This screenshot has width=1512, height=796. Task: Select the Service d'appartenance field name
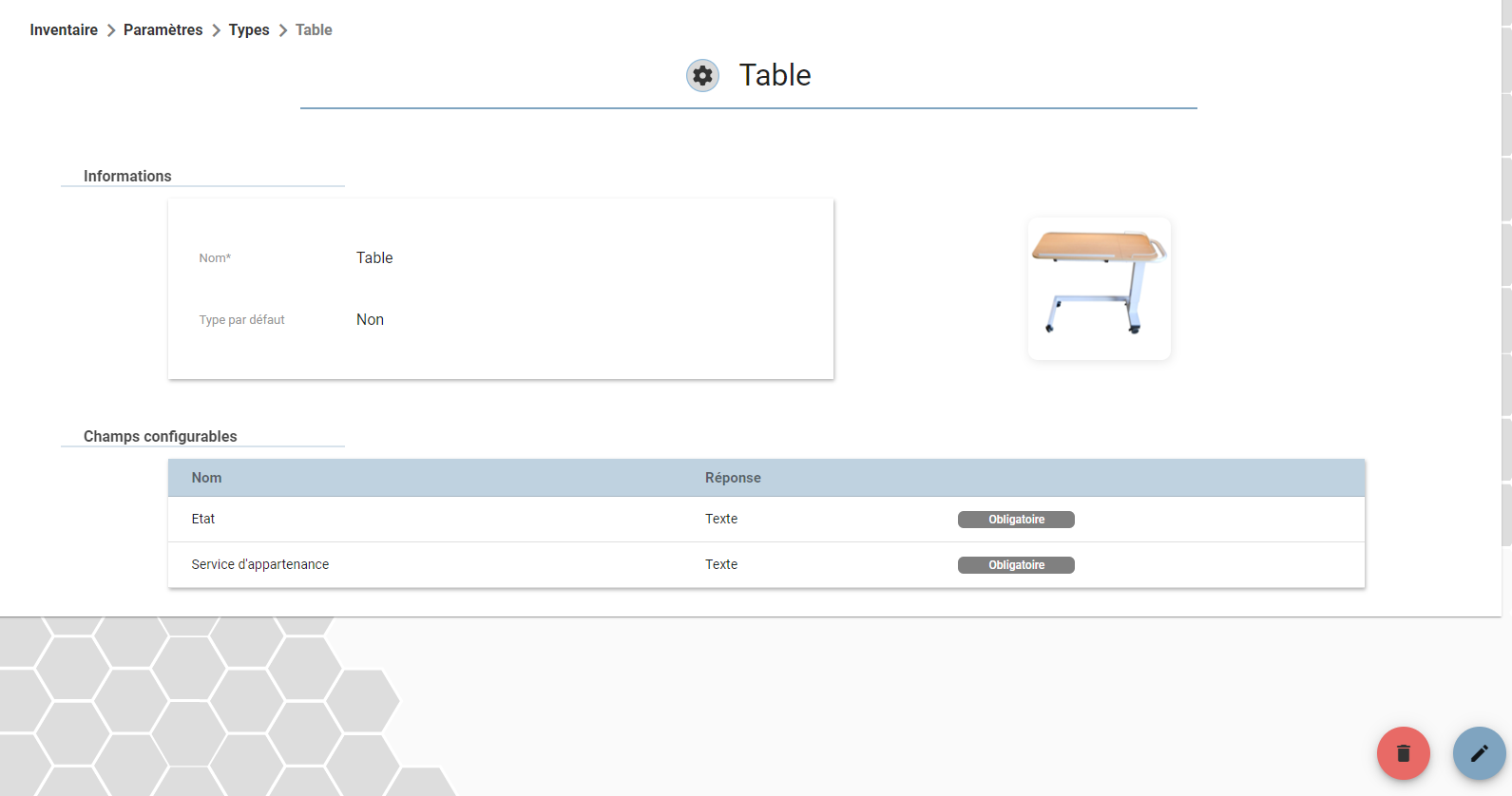[260, 564]
